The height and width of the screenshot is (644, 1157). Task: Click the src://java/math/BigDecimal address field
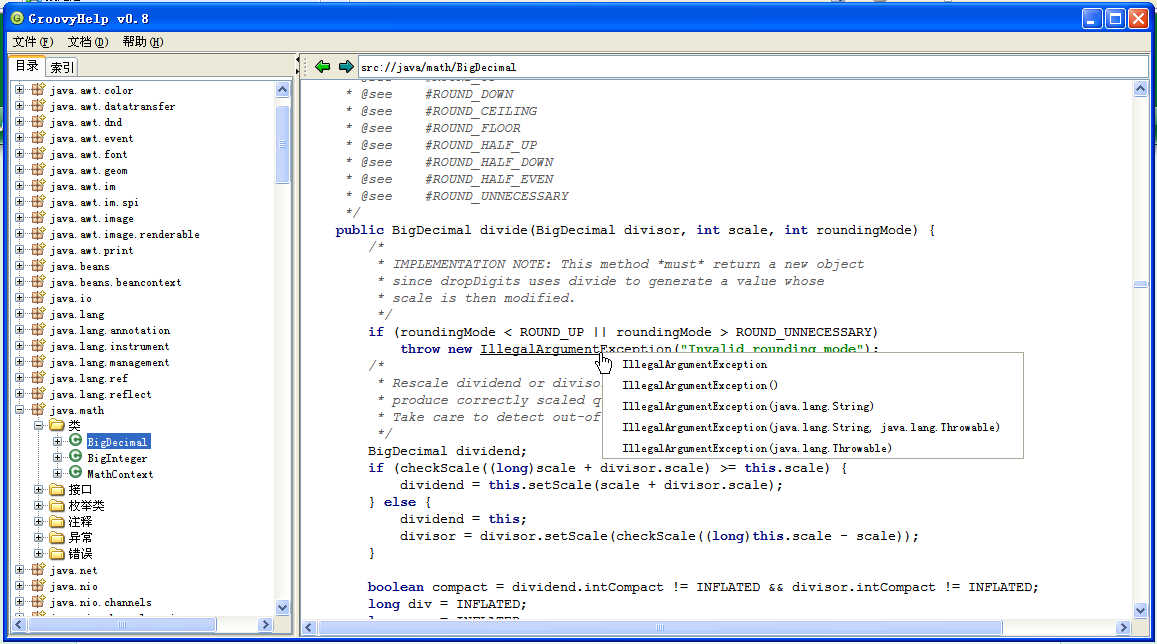pyautogui.click(x=753, y=67)
